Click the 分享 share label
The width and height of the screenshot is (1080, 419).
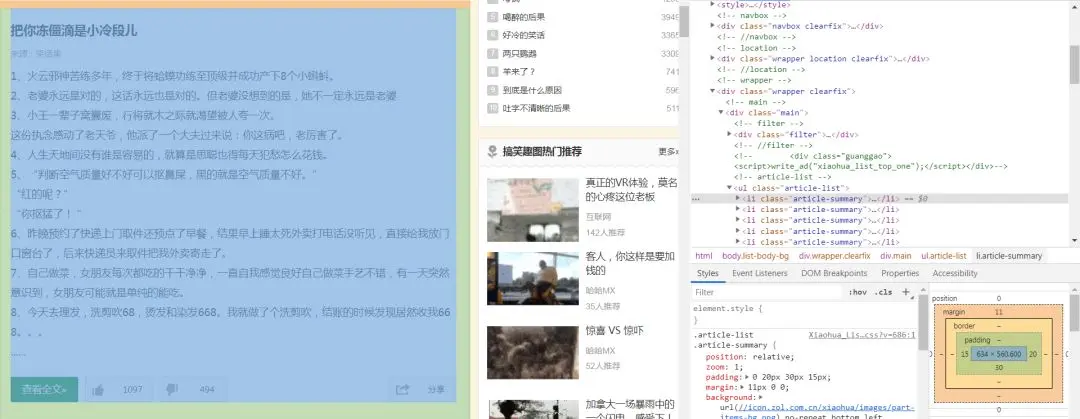coord(436,390)
